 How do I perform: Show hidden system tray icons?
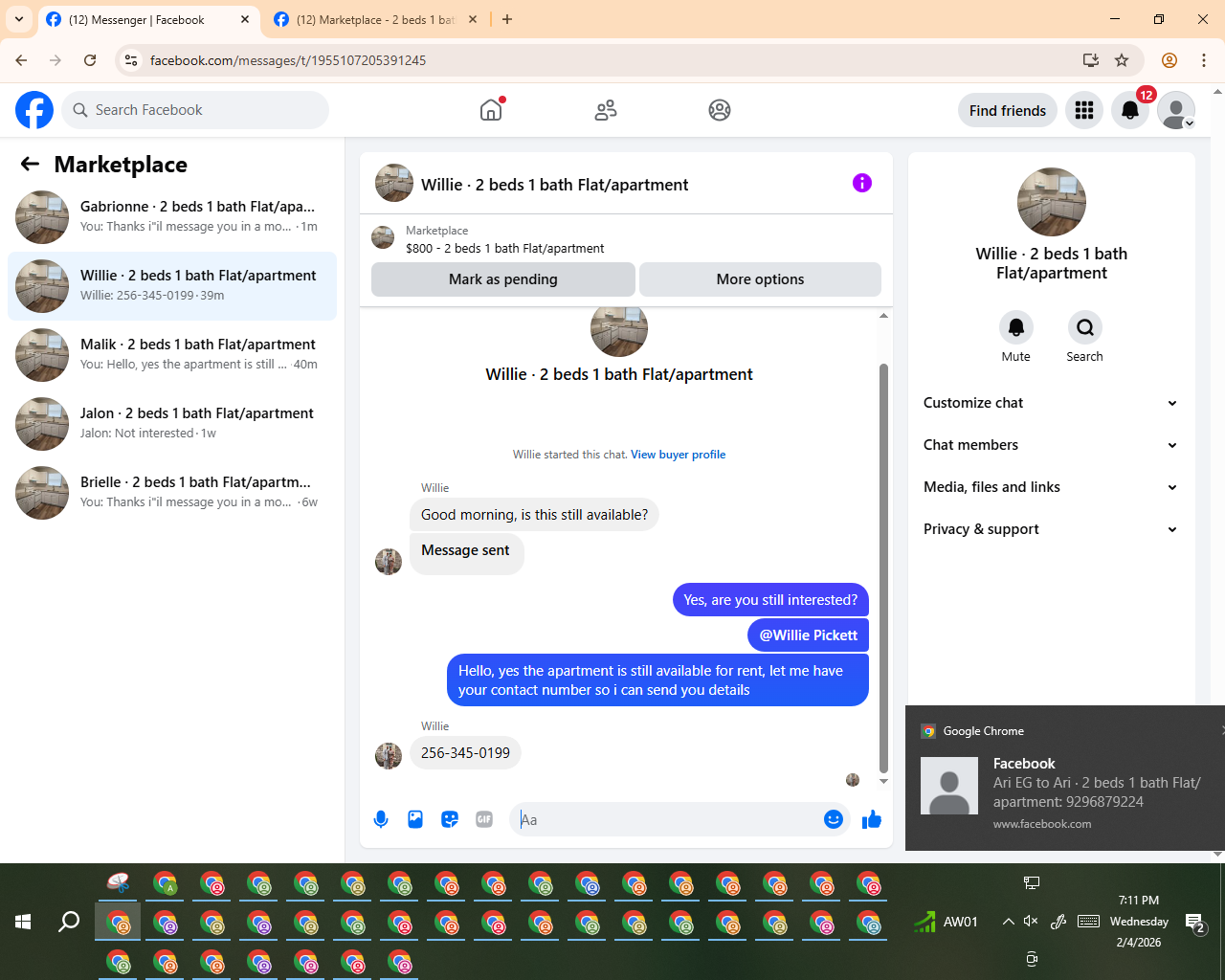(1008, 922)
